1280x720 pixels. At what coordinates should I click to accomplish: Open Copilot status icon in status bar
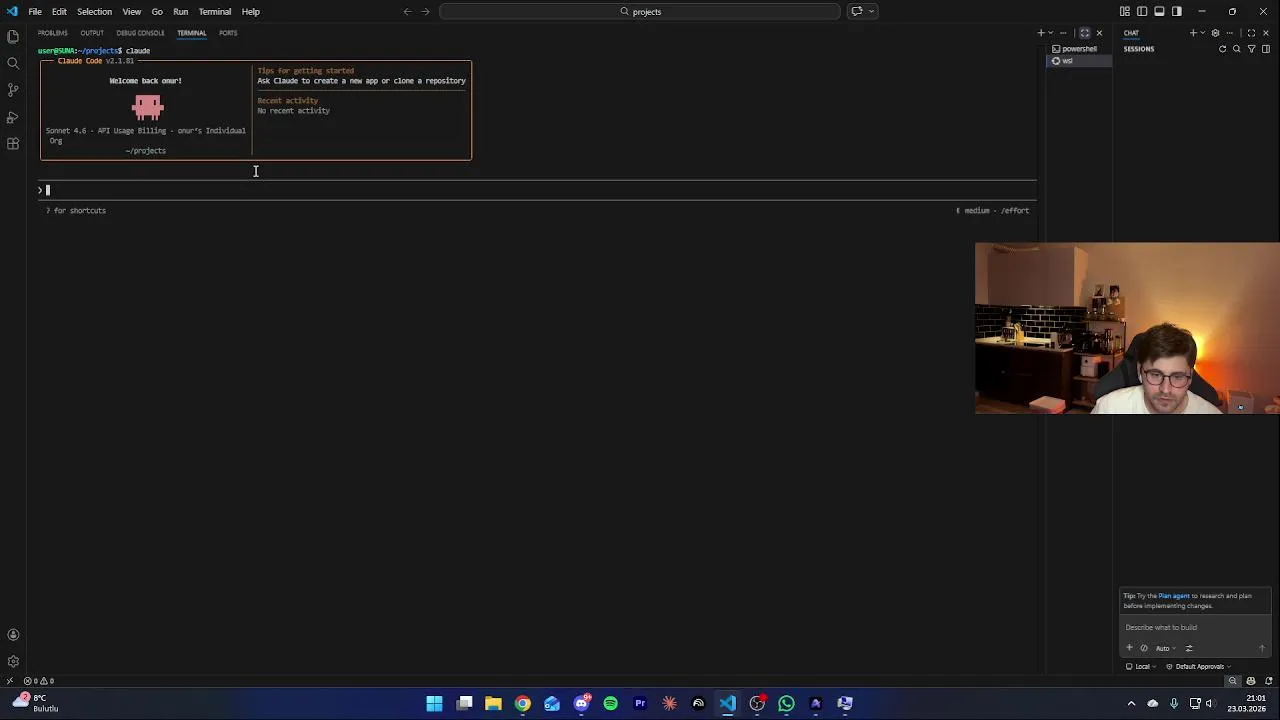coord(1251,681)
